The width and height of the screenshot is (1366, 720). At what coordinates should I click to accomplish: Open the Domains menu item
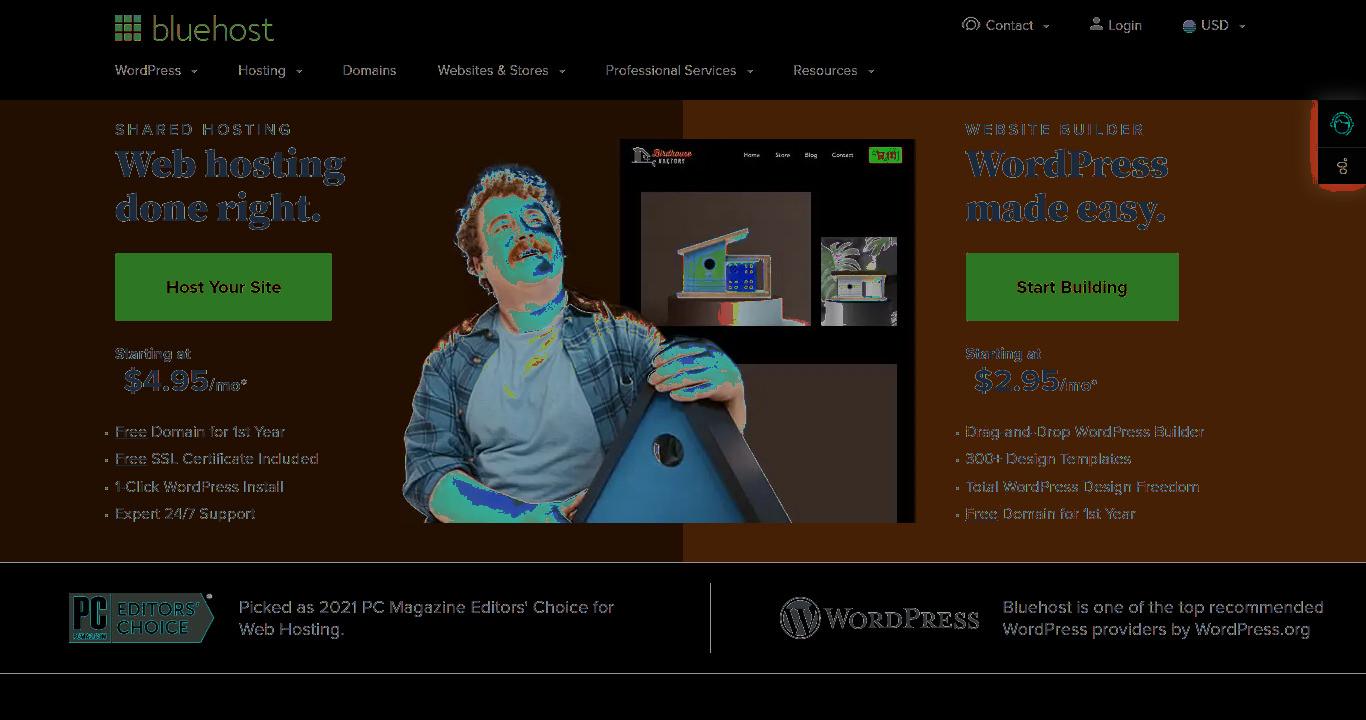tap(369, 70)
